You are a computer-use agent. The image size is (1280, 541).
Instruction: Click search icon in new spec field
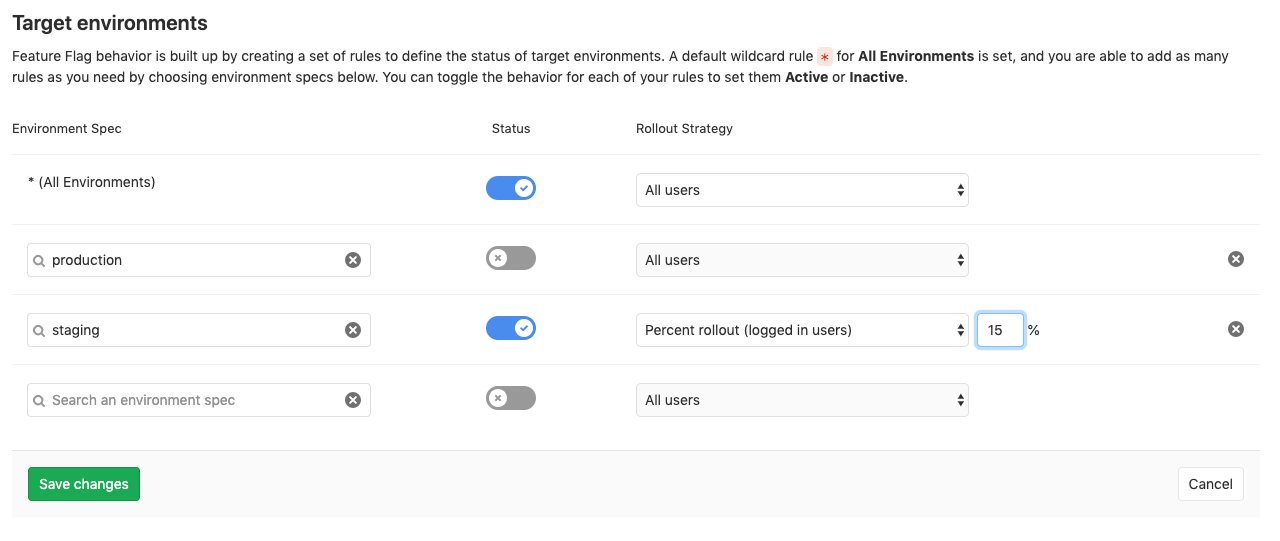pos(39,400)
